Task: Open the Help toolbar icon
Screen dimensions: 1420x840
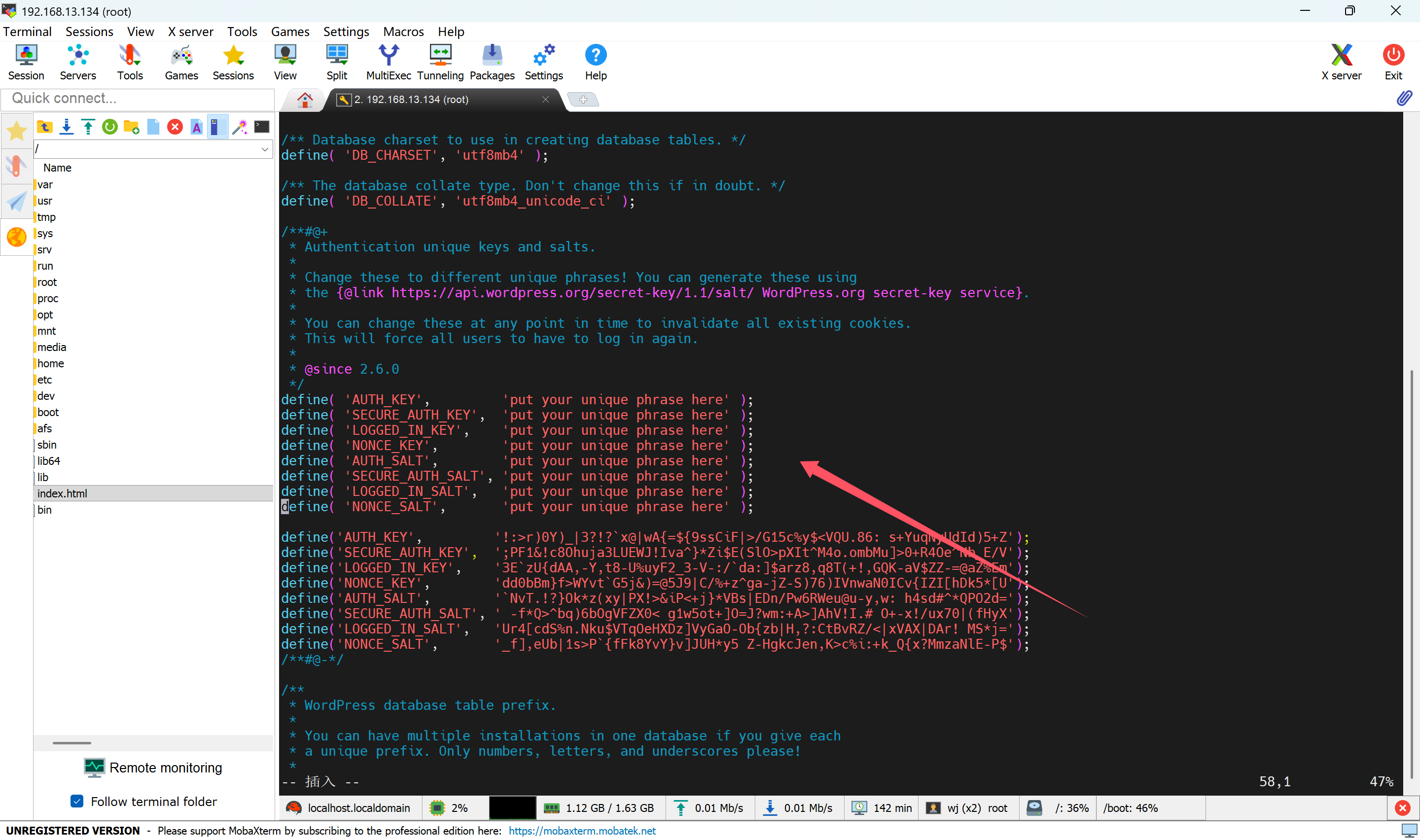Action: coord(596,62)
